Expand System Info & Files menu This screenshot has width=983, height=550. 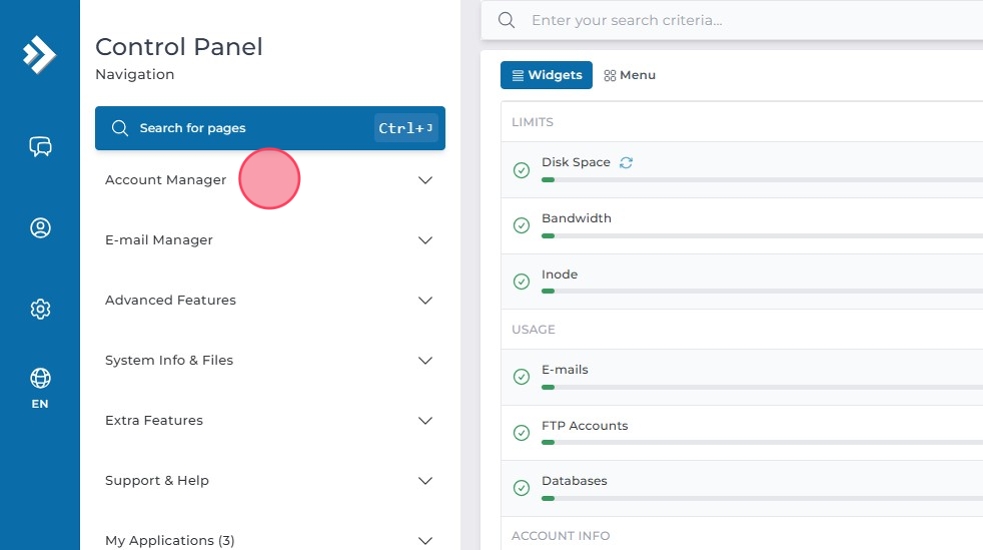(424, 360)
